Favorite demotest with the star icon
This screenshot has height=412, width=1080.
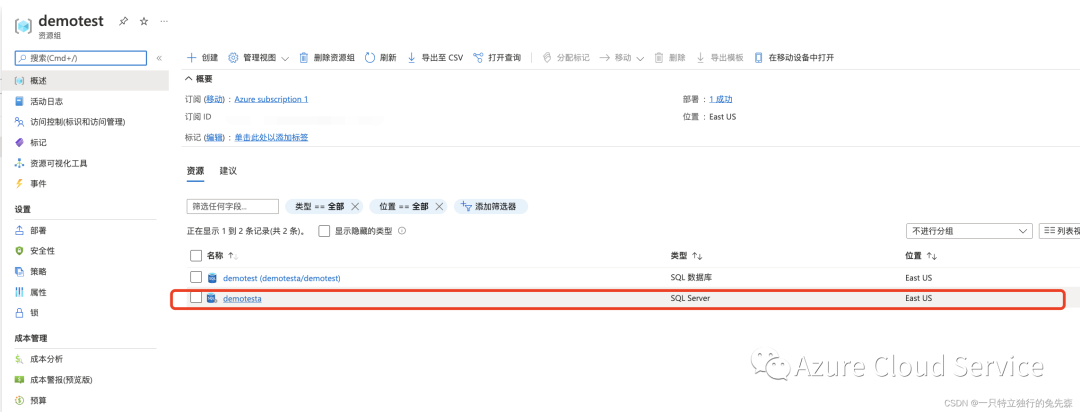[144, 21]
